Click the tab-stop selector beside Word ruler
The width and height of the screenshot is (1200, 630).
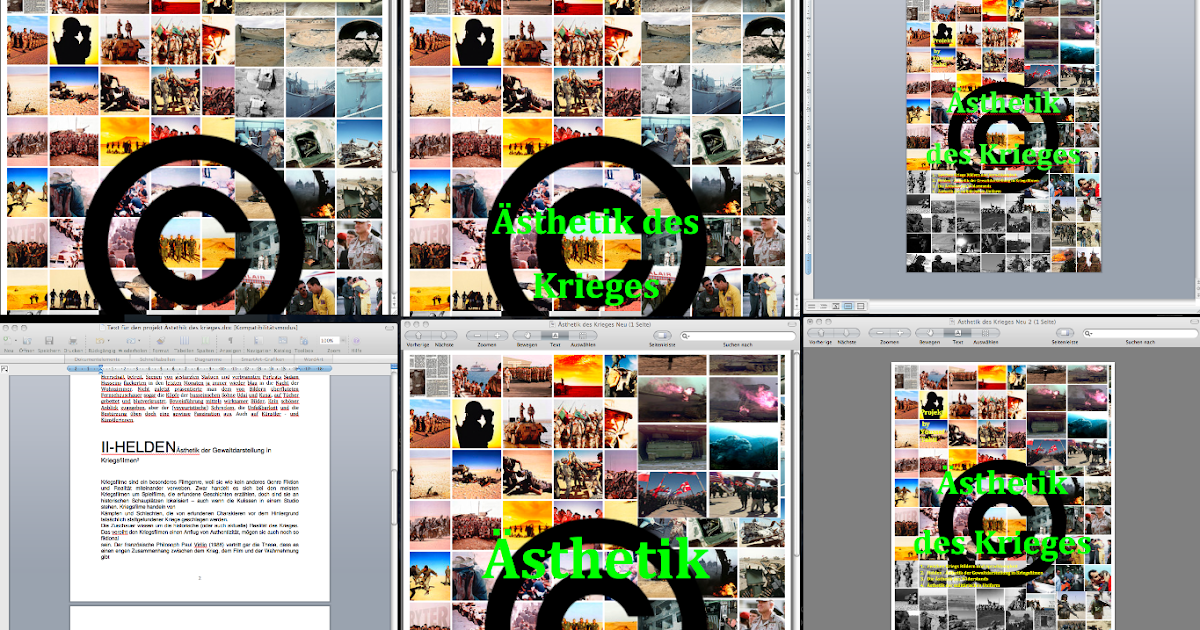pyautogui.click(x=4, y=369)
